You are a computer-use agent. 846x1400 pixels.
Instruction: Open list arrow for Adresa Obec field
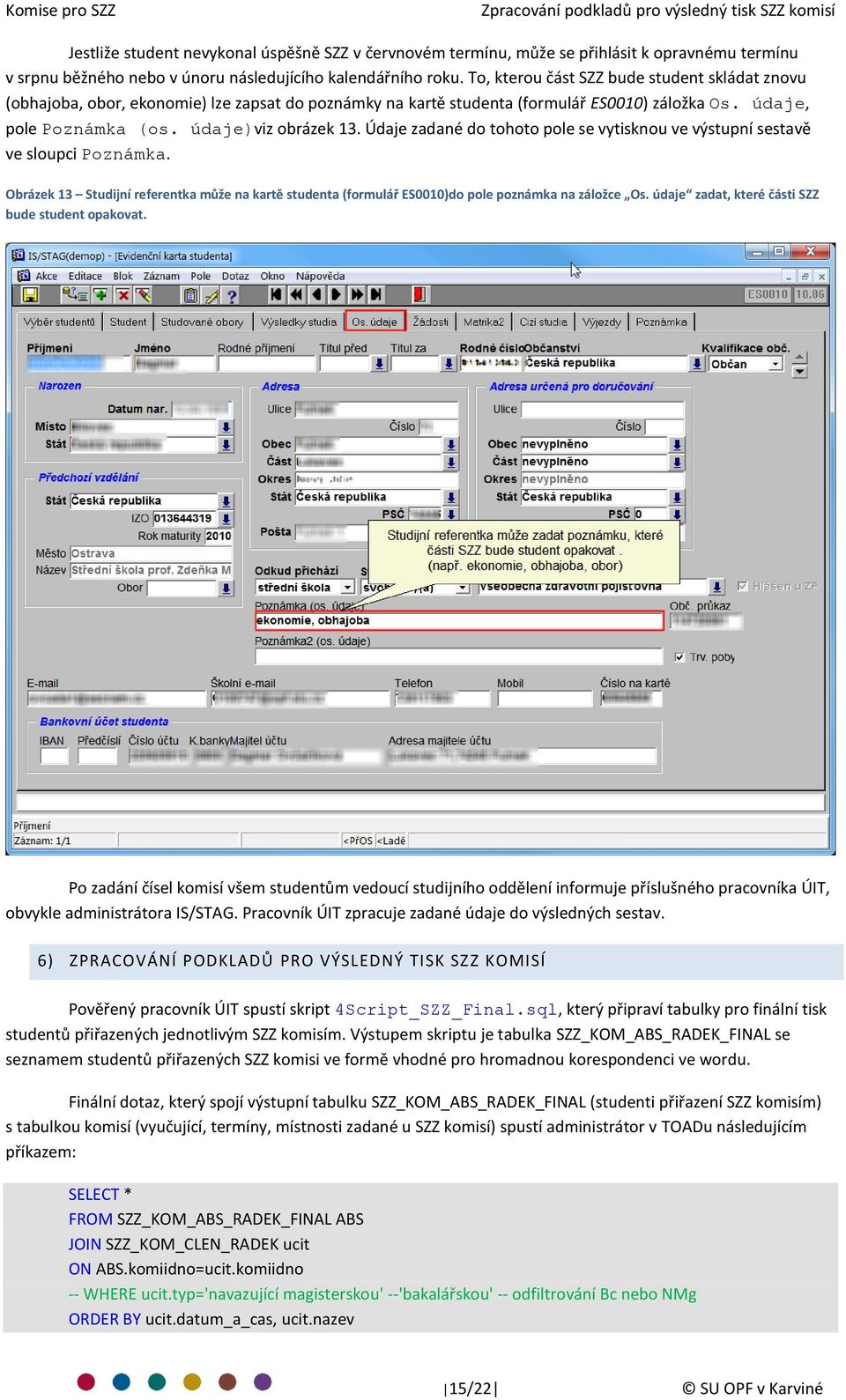[x=451, y=444]
